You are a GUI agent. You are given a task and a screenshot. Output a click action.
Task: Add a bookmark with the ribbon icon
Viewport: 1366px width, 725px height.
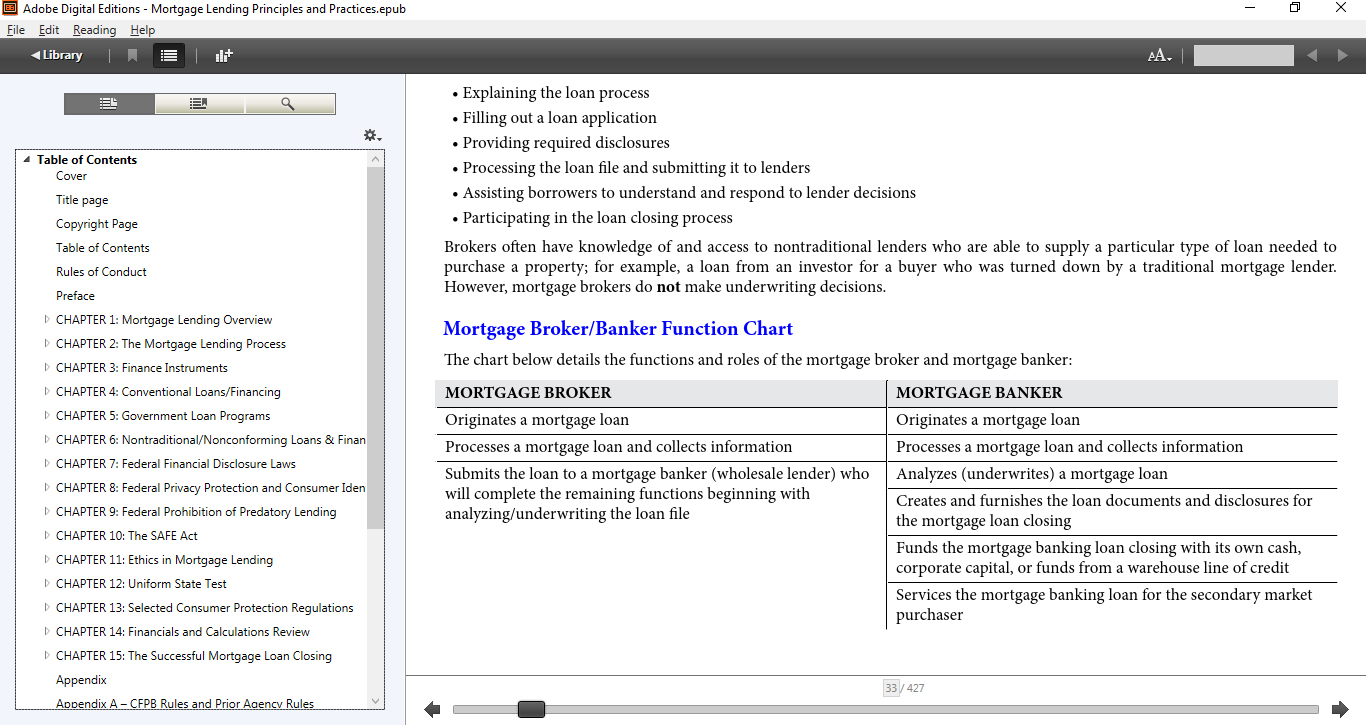pyautogui.click(x=132, y=55)
